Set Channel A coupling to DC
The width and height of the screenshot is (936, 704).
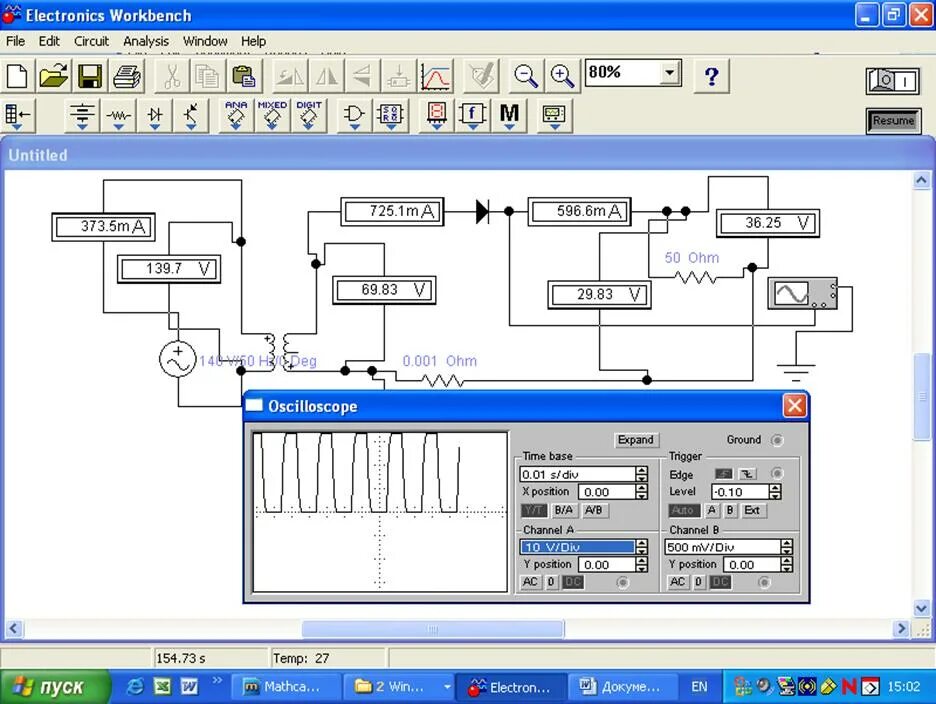pos(572,582)
